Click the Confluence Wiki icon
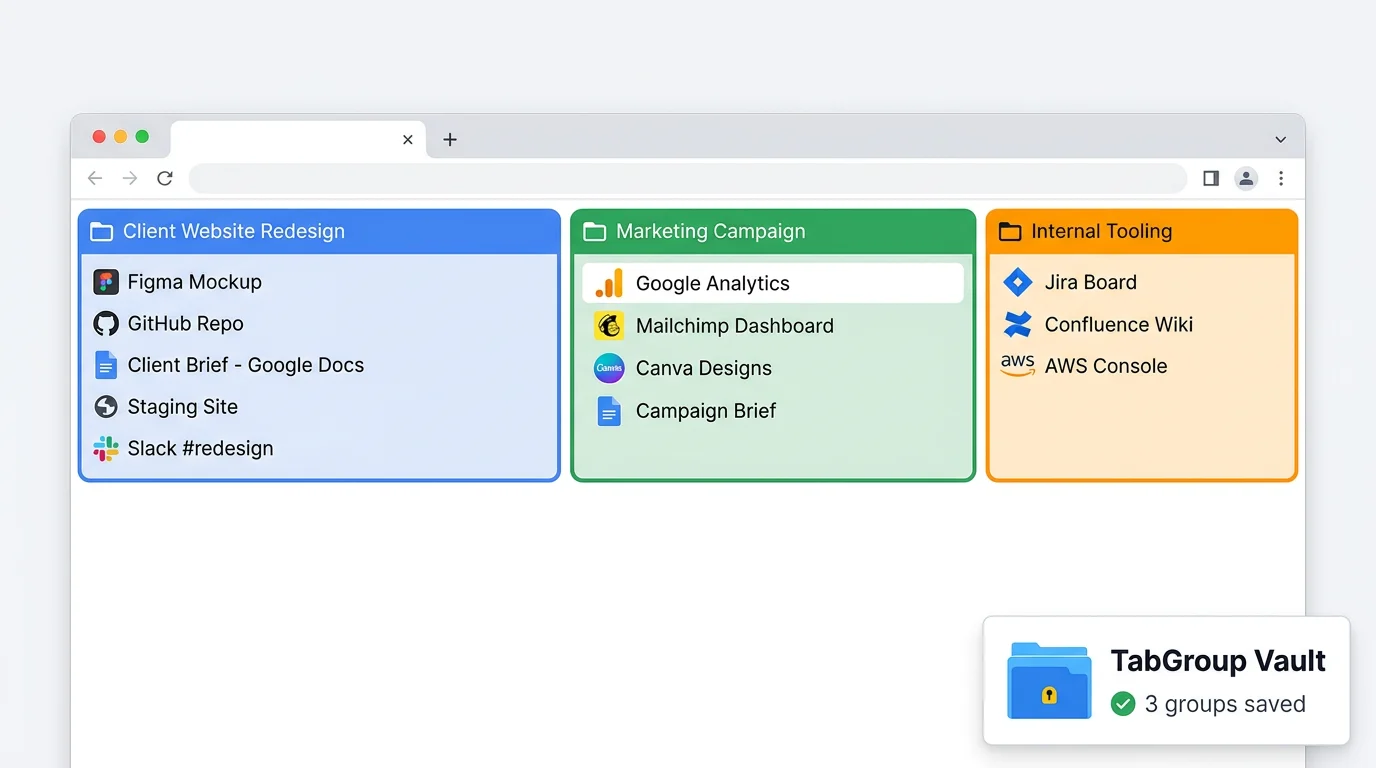 coord(1016,324)
